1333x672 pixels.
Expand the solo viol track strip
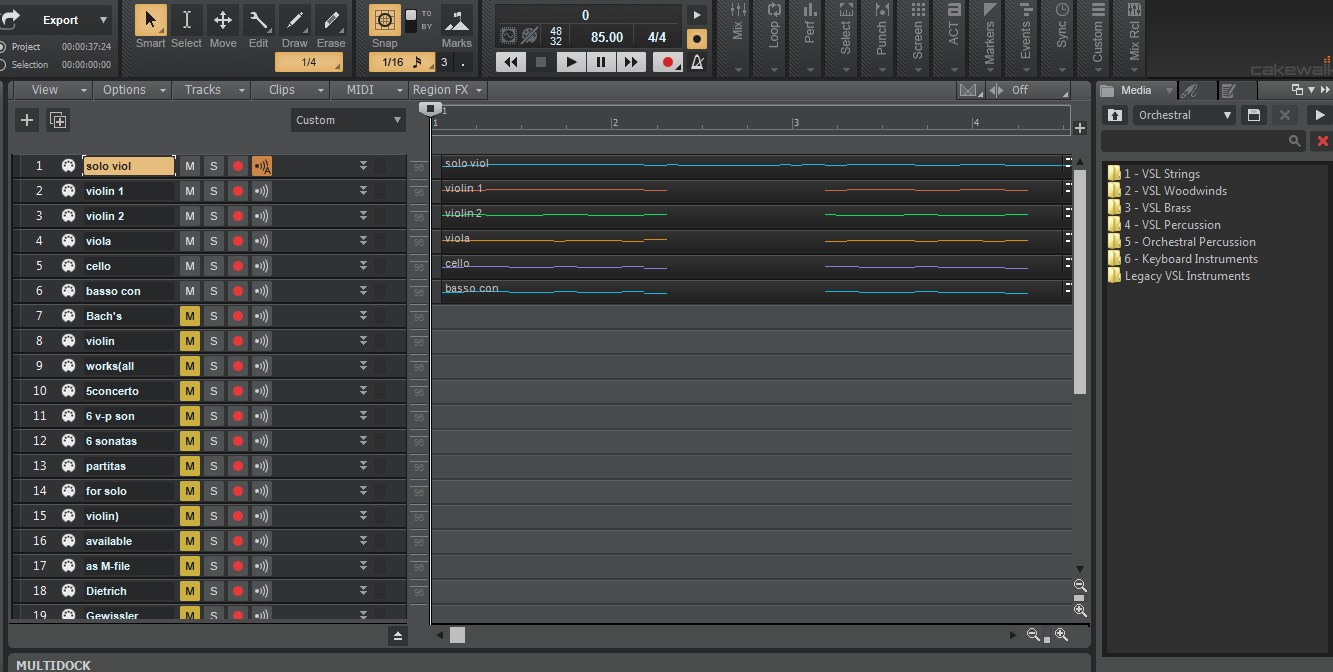[364, 166]
